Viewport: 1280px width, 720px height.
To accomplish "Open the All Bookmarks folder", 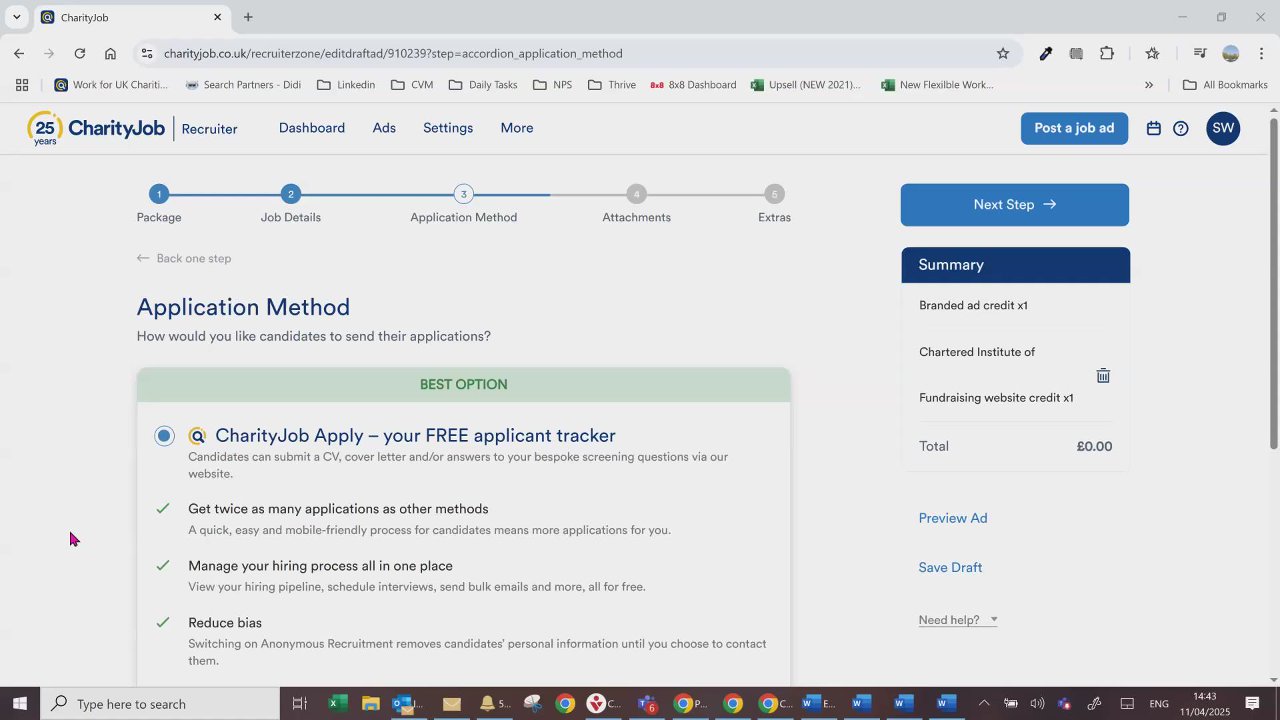I will coord(1225,85).
